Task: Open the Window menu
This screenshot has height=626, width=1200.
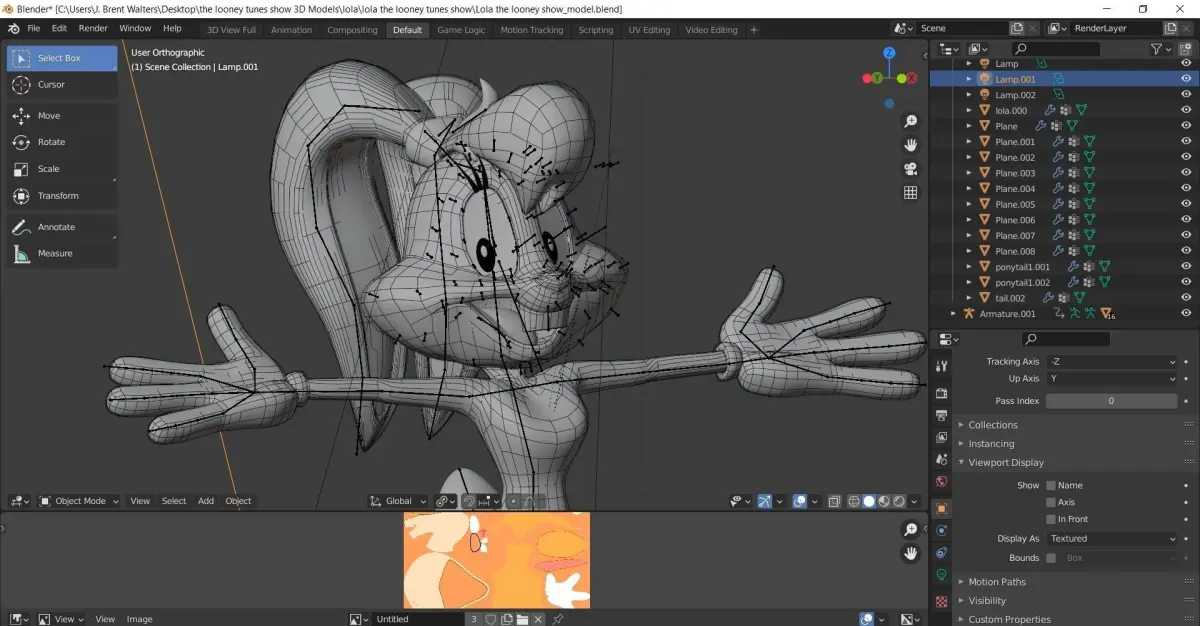Action: 136,29
